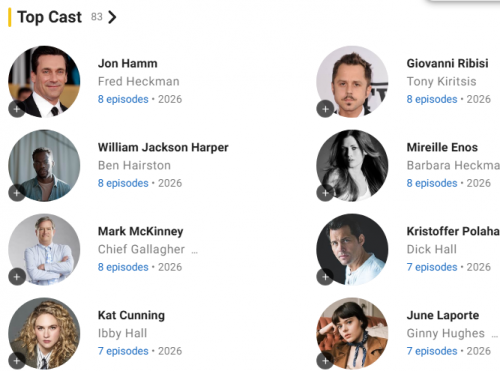
Task: View the Tony Kiritsis character page
Action: 441,81
